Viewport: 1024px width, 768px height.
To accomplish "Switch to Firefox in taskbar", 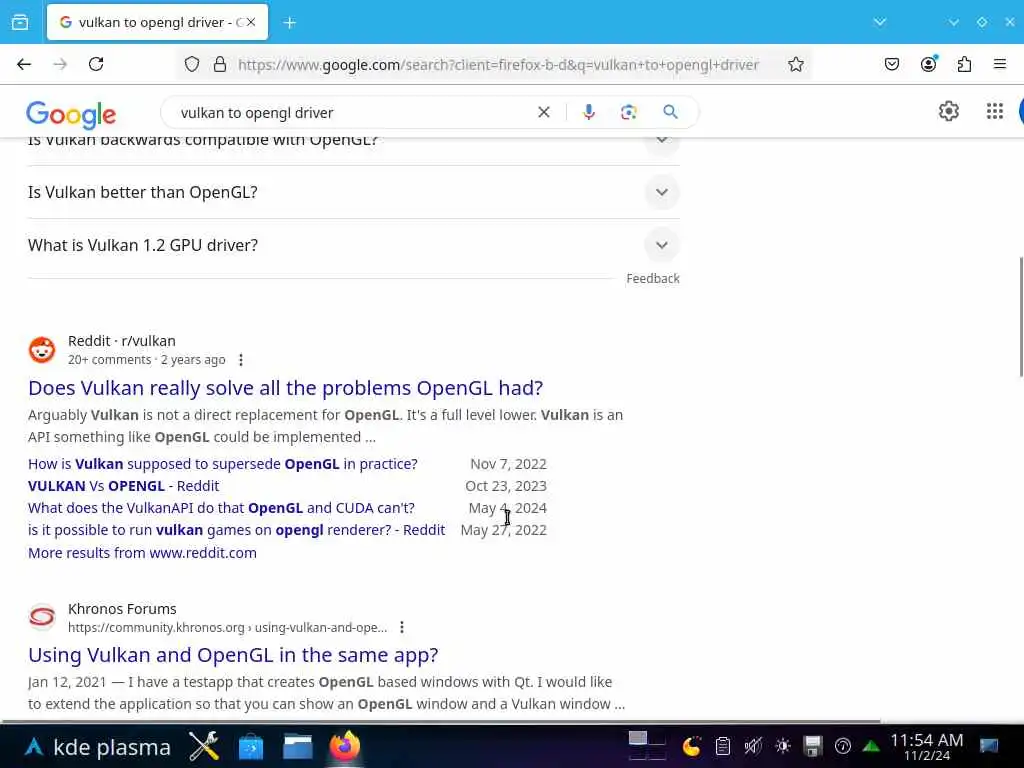I will [345, 746].
